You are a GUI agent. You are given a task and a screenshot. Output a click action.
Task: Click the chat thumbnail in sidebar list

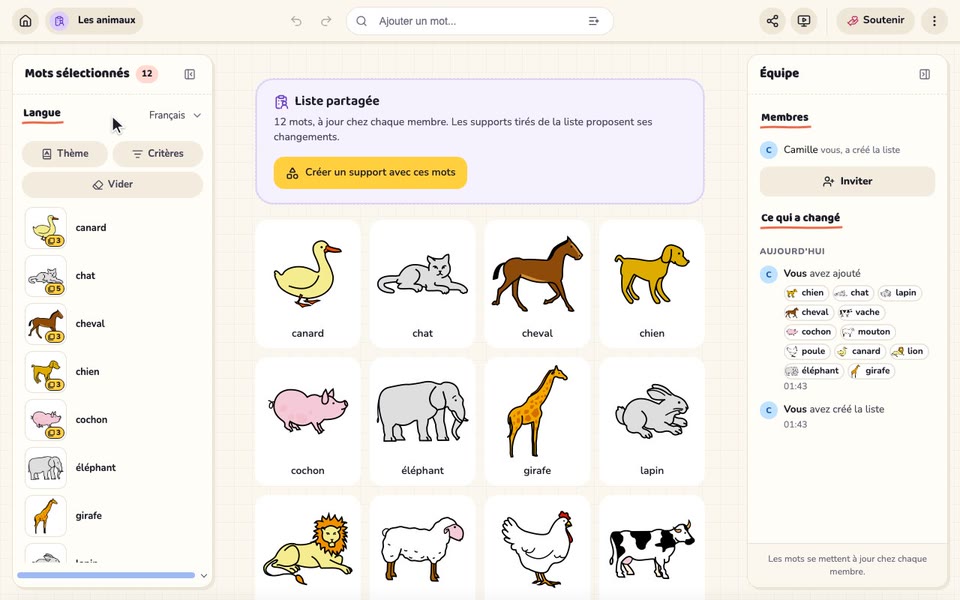(46, 276)
